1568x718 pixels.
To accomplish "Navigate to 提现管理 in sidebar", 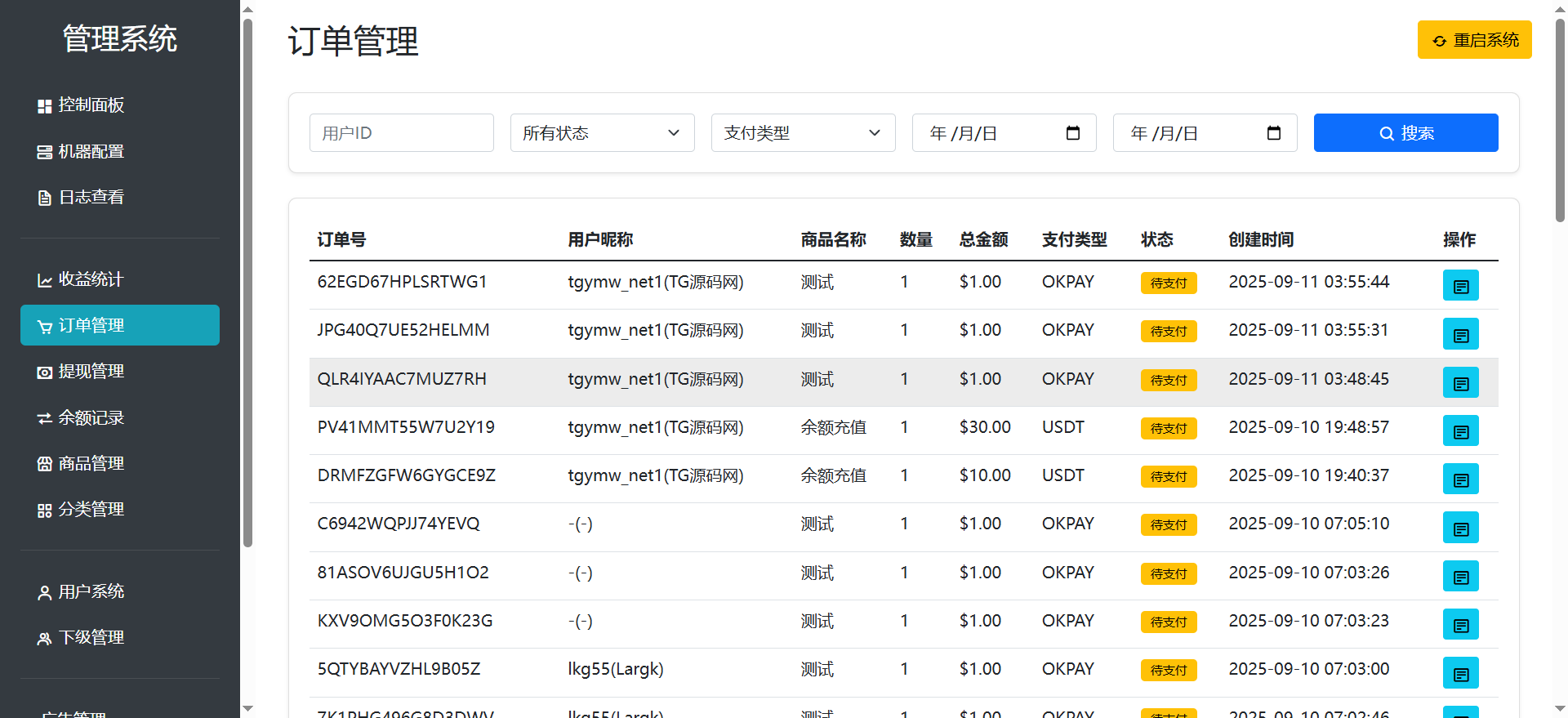I will click(91, 372).
